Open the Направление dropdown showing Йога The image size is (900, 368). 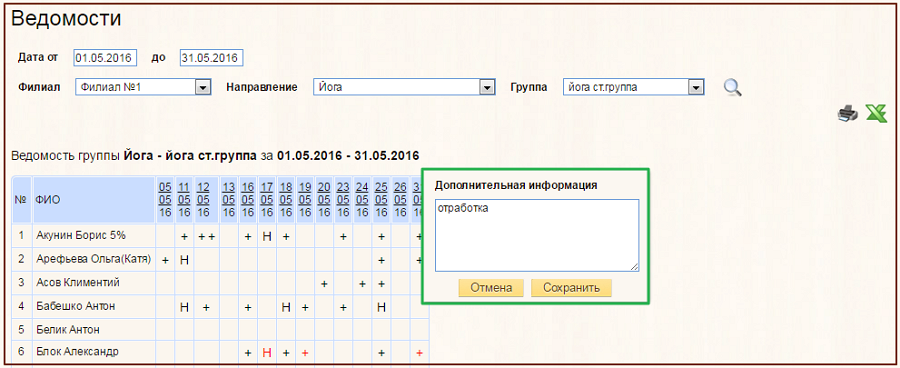point(404,87)
